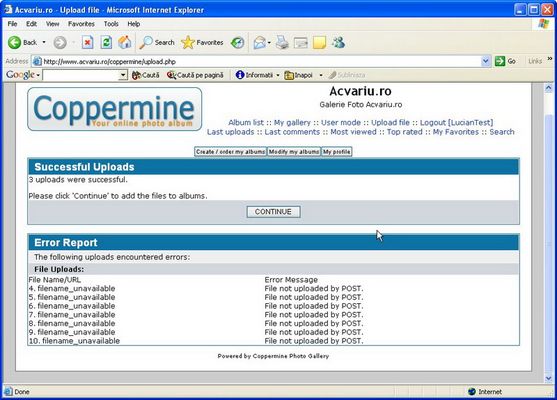Click the green Go arrow button
The width and height of the screenshot is (557, 400).
(500, 61)
